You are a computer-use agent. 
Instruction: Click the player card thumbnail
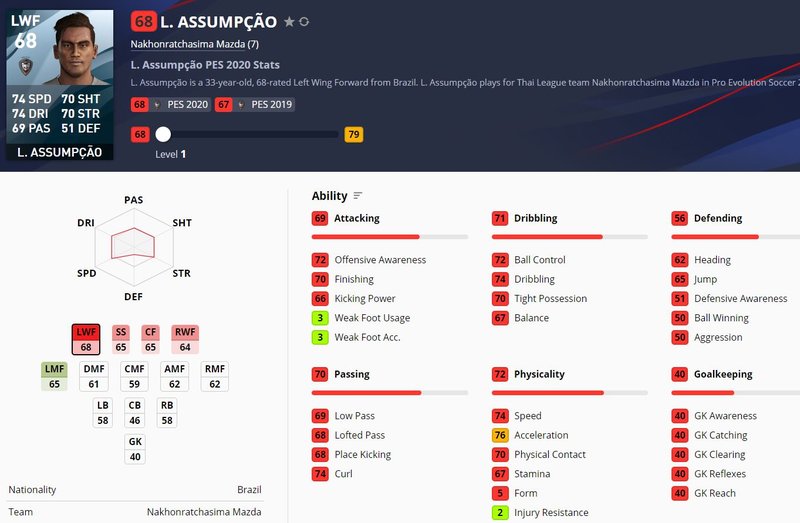click(60, 84)
